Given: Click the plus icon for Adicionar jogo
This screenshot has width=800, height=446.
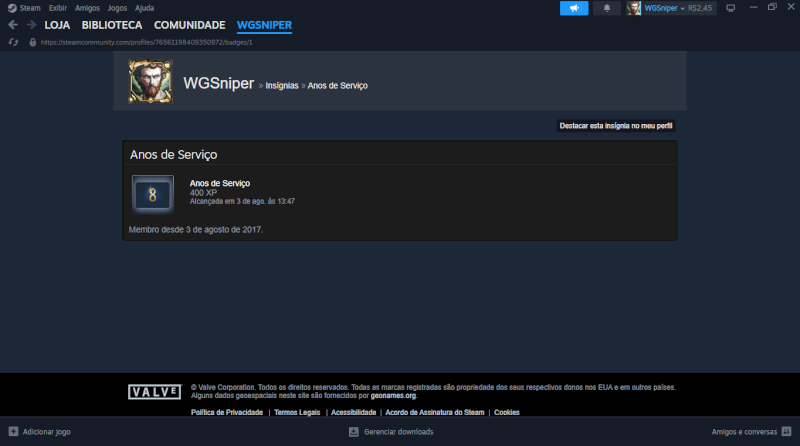Looking at the screenshot, I should click(11, 432).
